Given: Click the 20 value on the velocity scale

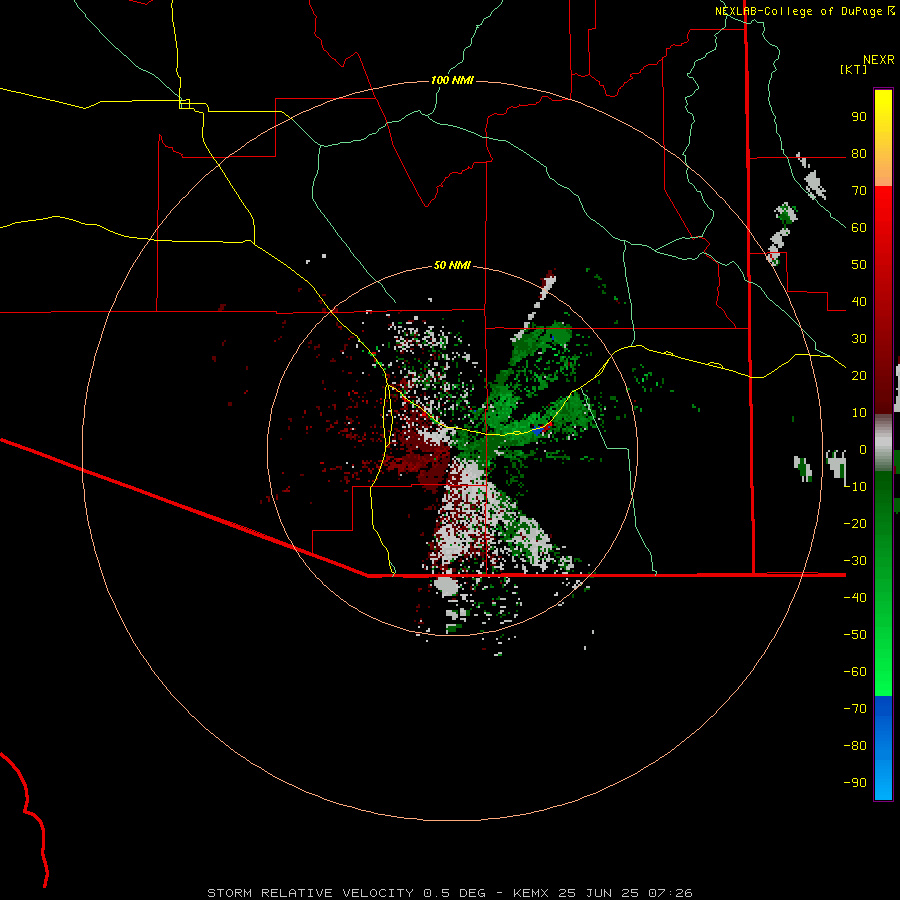Looking at the screenshot, I should click(x=859, y=376).
